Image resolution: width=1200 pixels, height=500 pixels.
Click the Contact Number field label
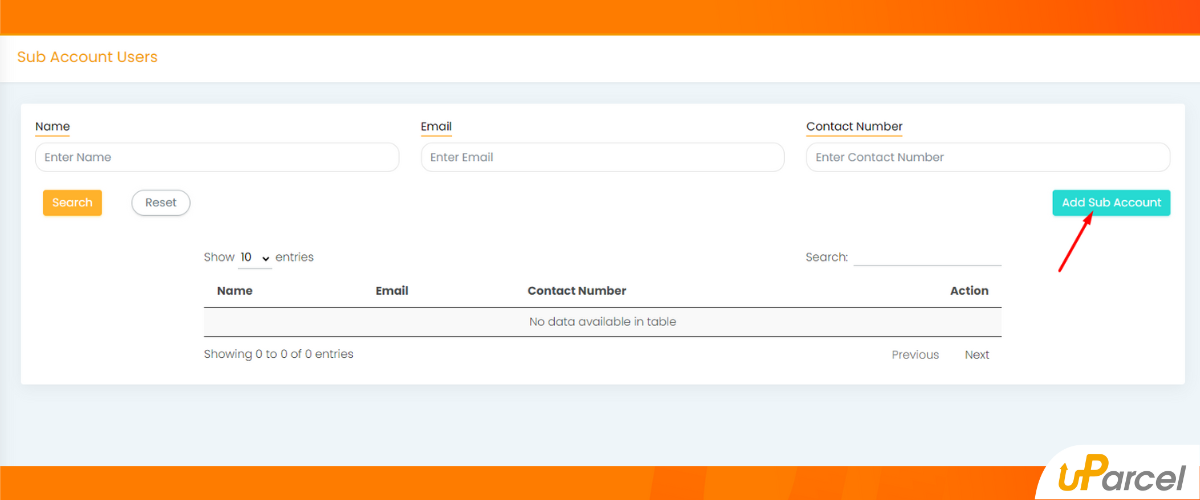pyautogui.click(x=854, y=127)
